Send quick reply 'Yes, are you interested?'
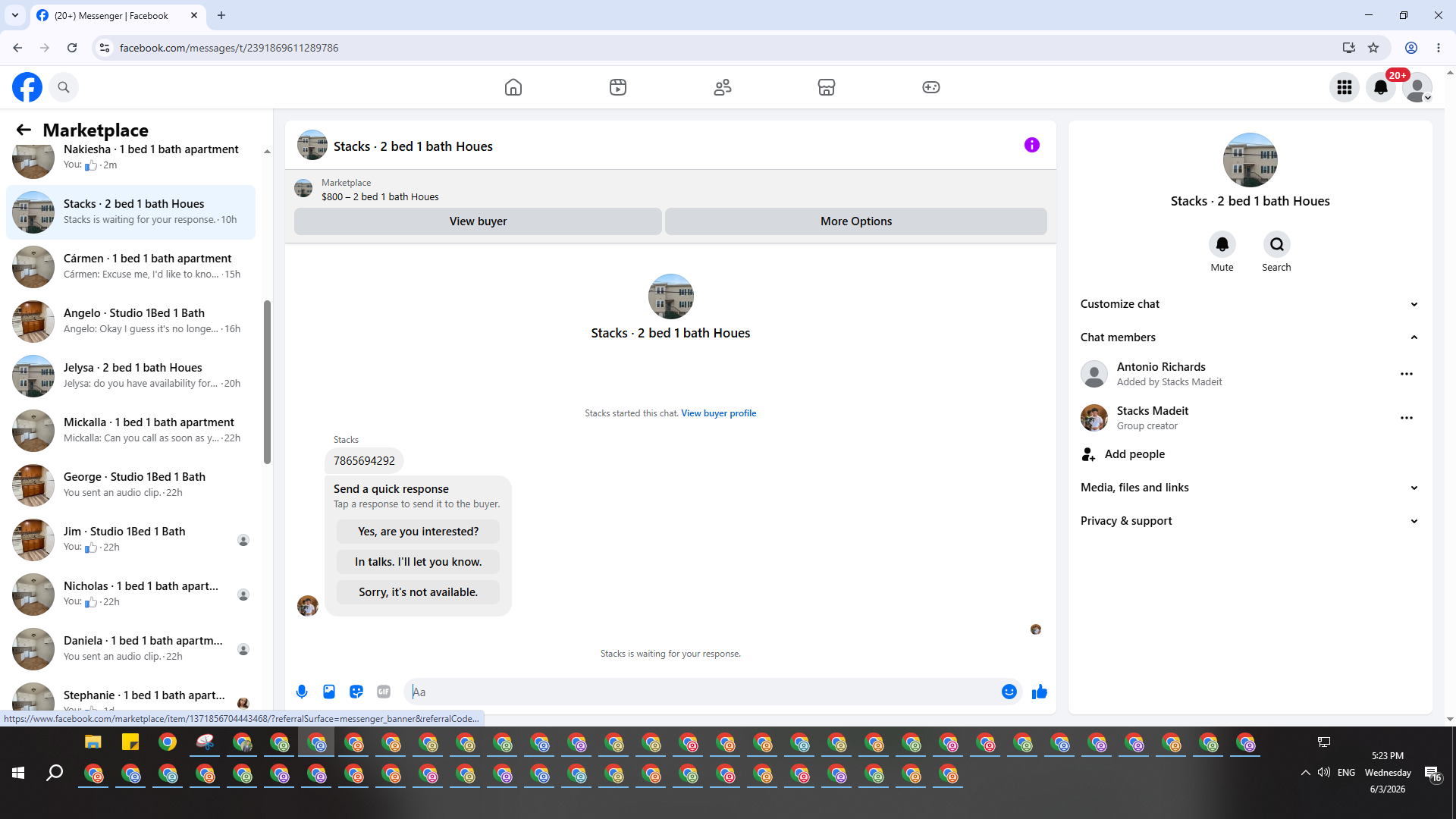 (418, 532)
